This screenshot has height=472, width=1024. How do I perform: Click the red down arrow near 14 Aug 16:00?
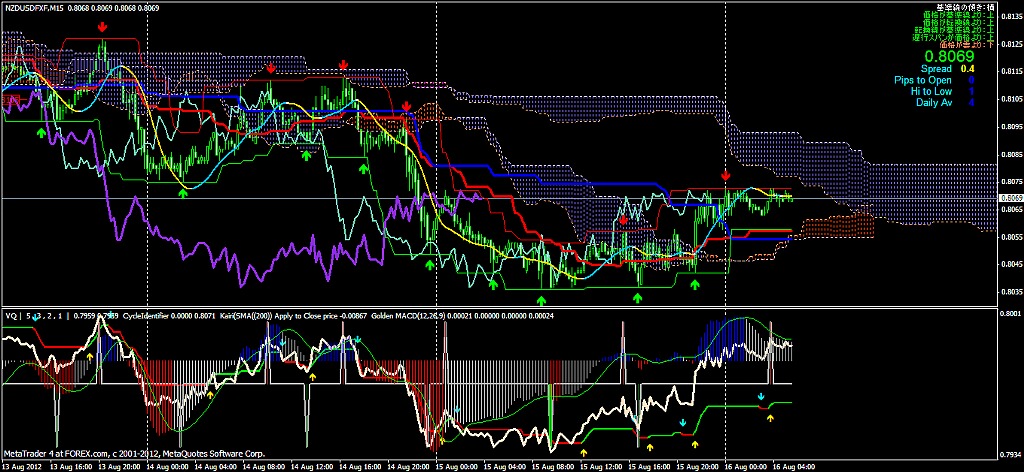pos(344,65)
